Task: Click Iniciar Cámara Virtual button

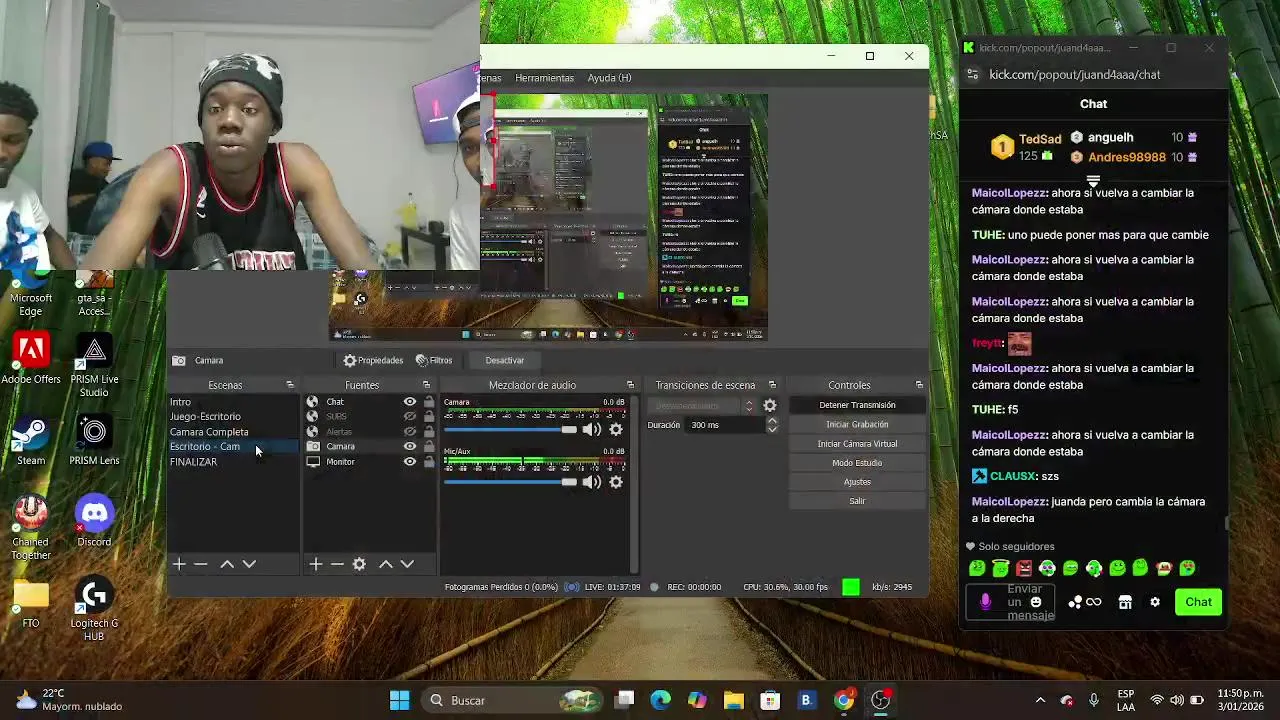Action: click(857, 444)
